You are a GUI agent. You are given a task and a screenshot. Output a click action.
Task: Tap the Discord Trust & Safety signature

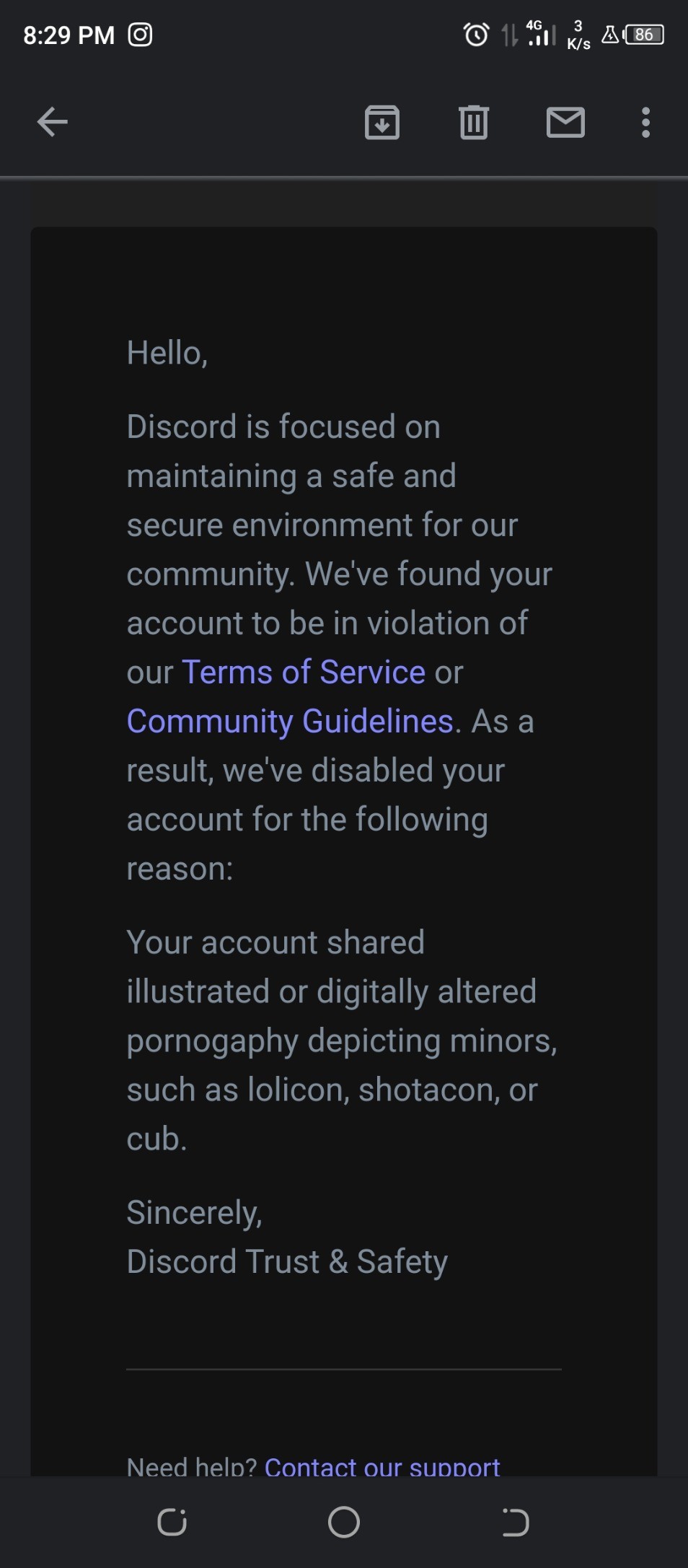[x=287, y=1261]
